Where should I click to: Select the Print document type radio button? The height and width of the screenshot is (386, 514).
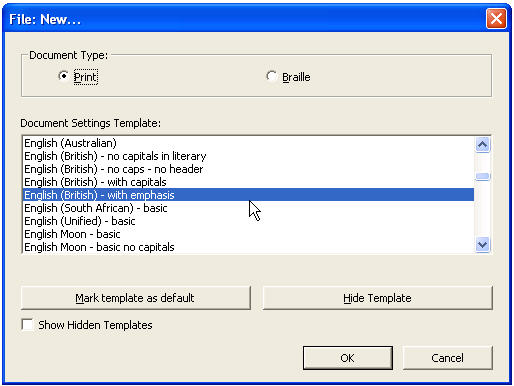63,76
